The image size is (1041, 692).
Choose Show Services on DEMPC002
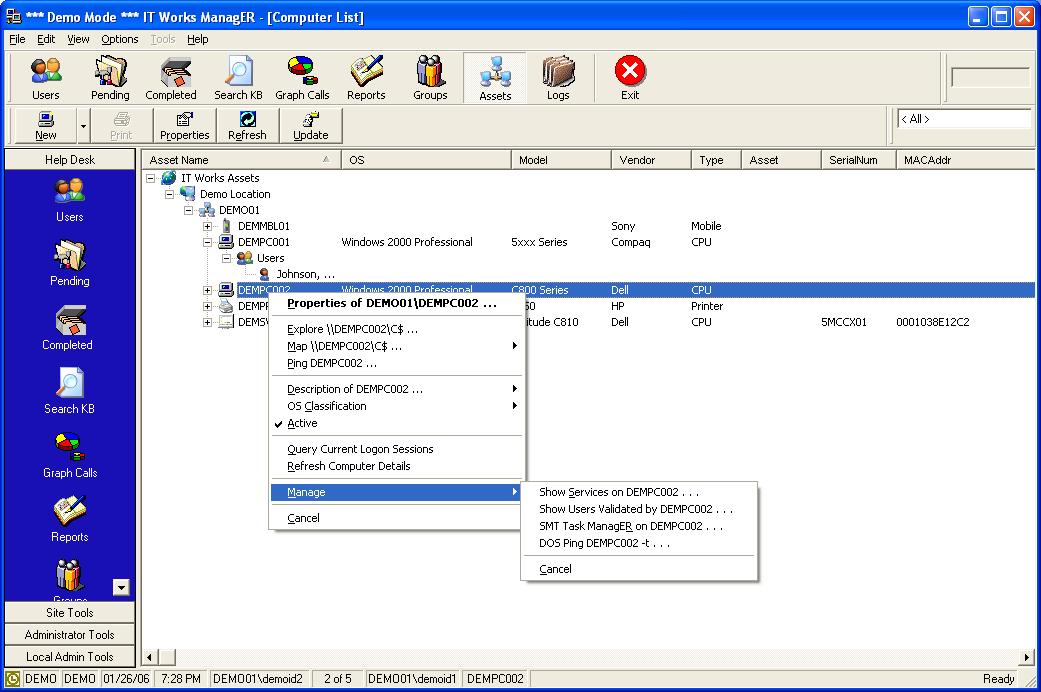(x=618, y=492)
